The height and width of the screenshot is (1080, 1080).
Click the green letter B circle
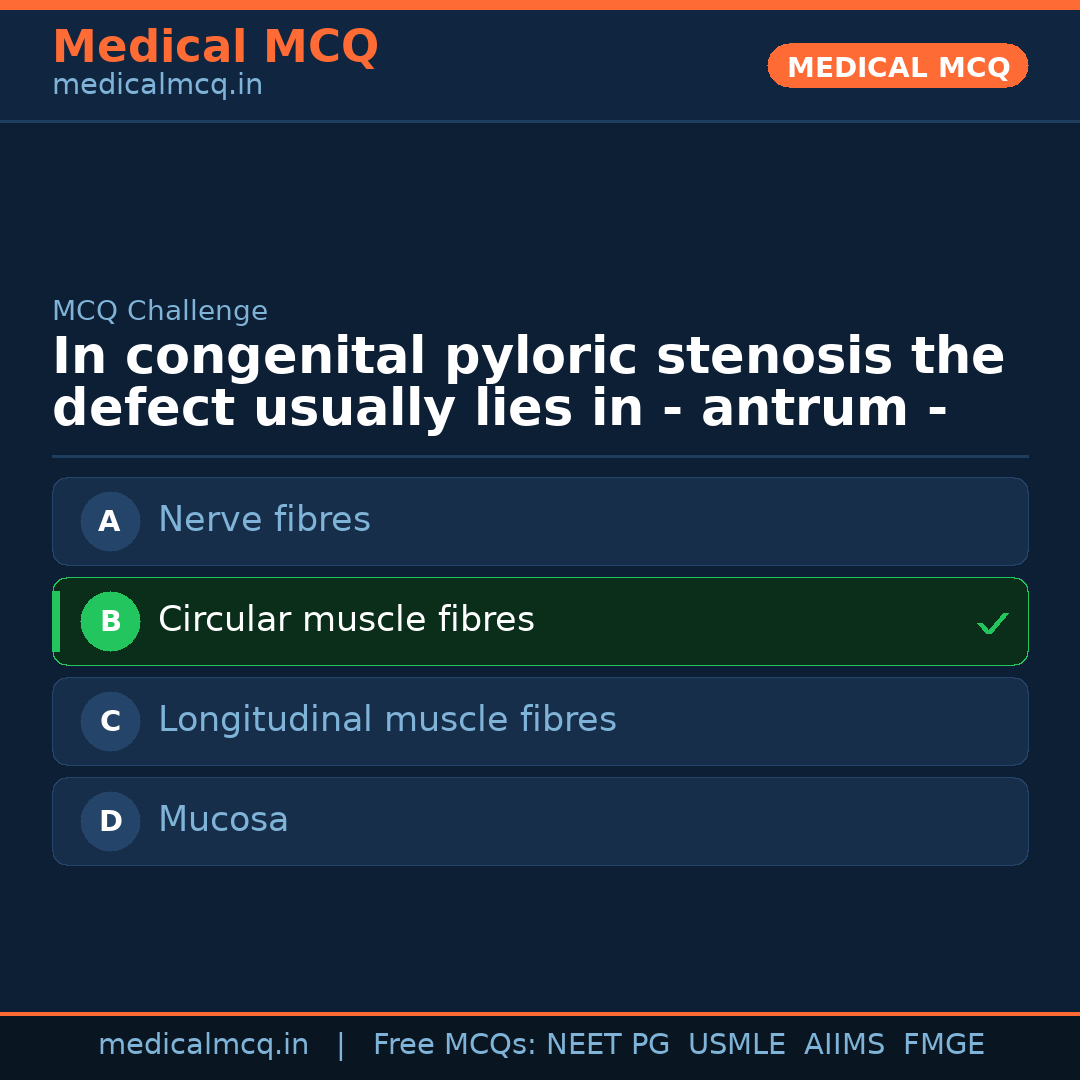[x=110, y=621]
